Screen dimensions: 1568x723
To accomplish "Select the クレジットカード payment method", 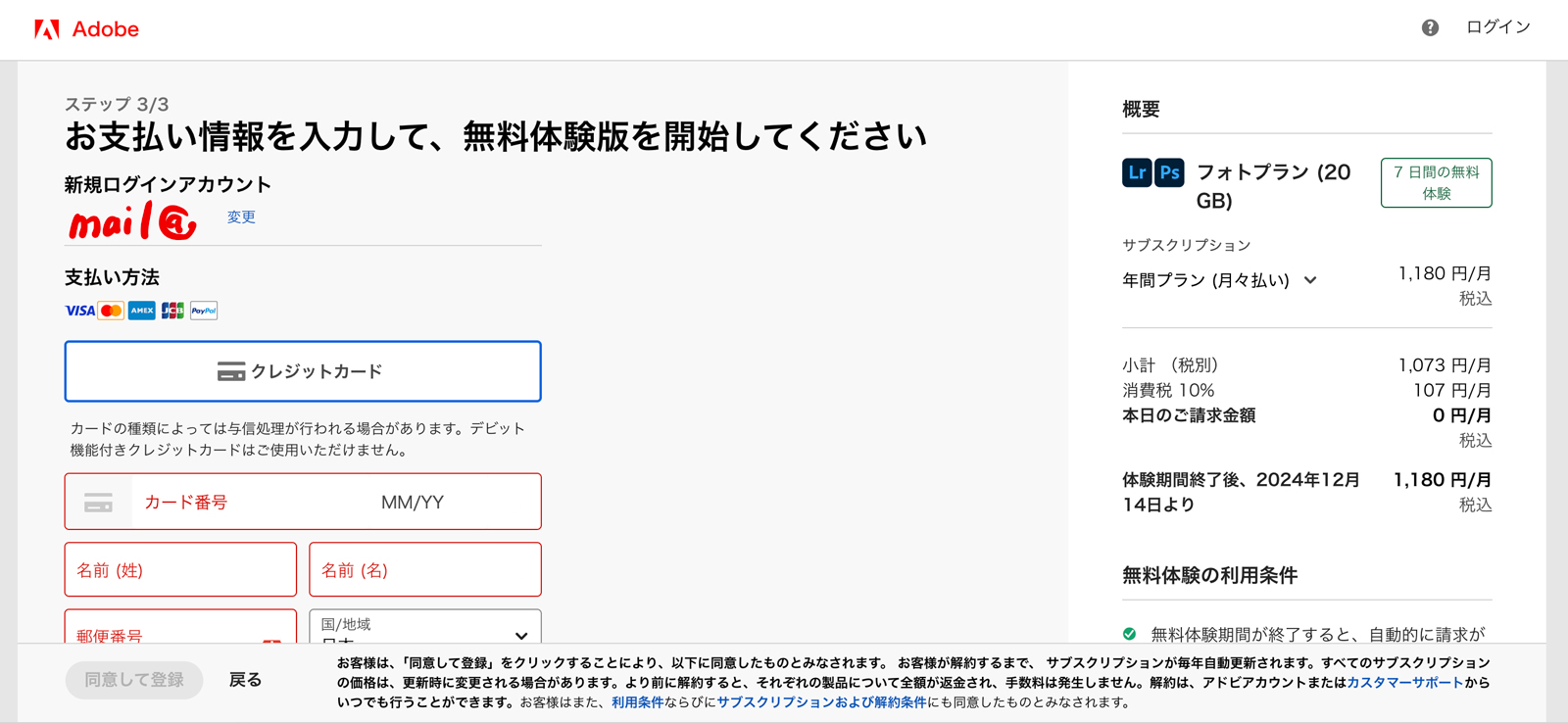I will click(x=303, y=371).
